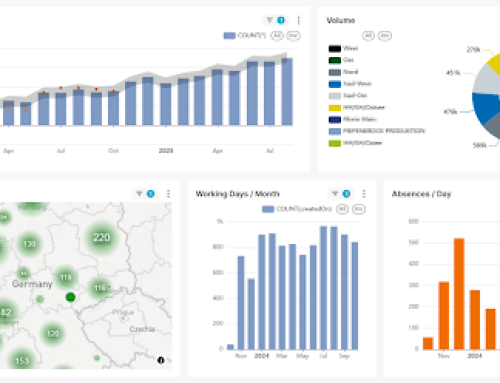Click filter count badge on top chart panel

point(281,20)
